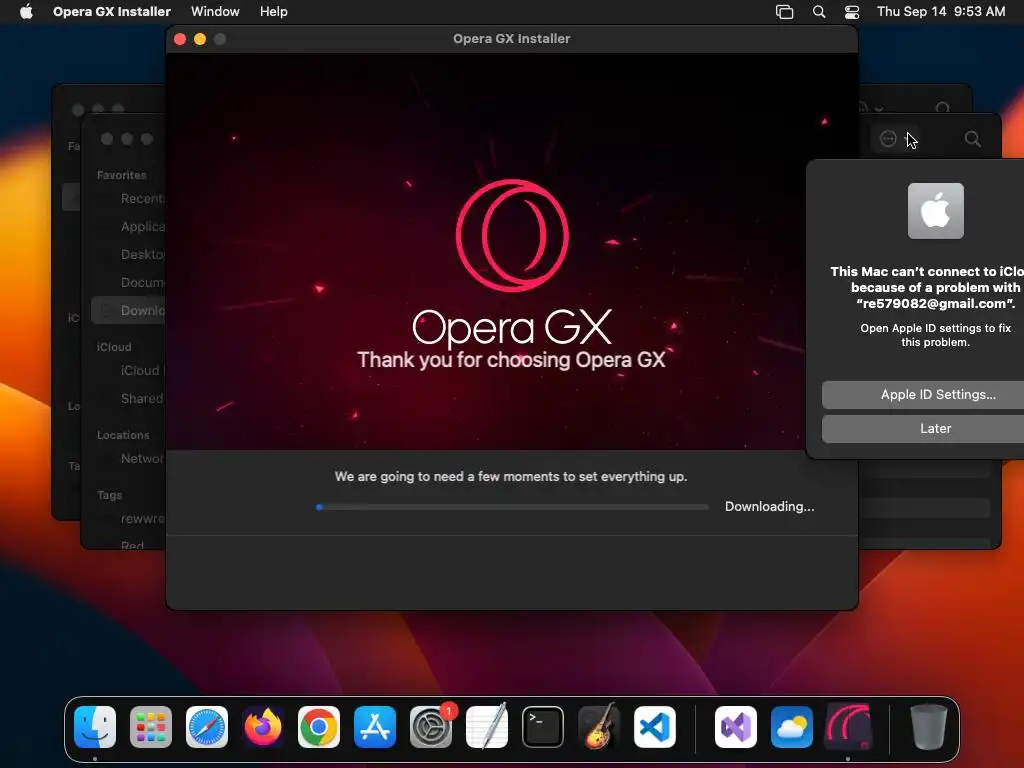Click the Opera GX Installer window title
1024x768 pixels.
click(x=511, y=39)
